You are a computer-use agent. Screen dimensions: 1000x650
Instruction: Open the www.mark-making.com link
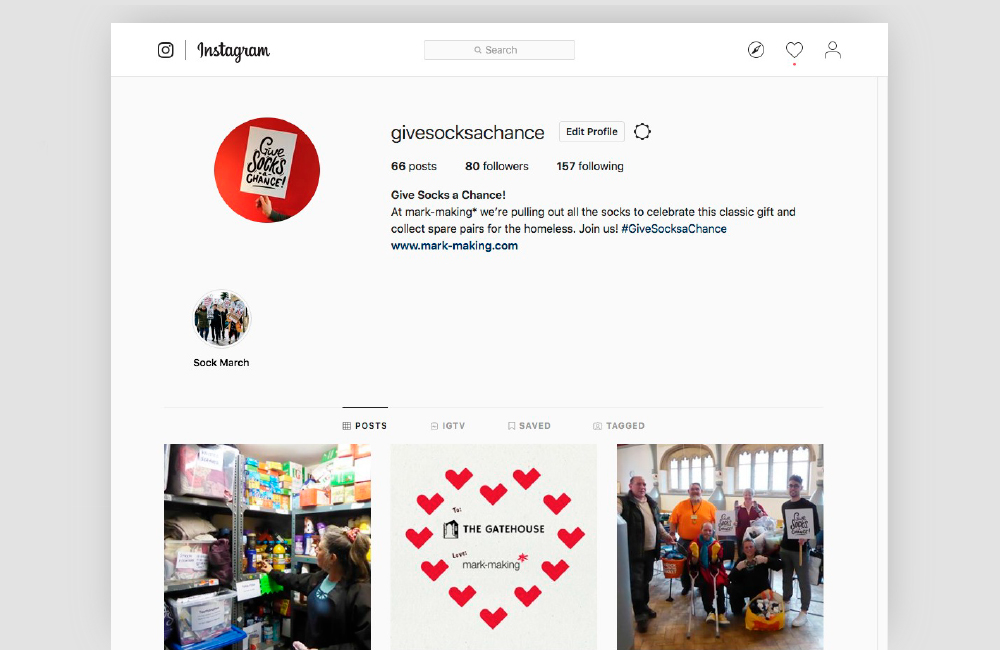454,246
